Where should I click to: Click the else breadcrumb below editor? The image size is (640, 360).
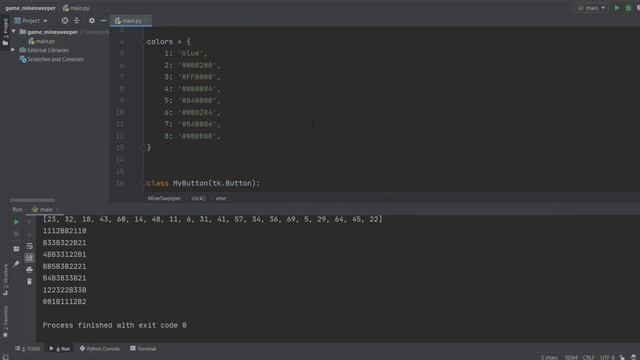click(221, 198)
